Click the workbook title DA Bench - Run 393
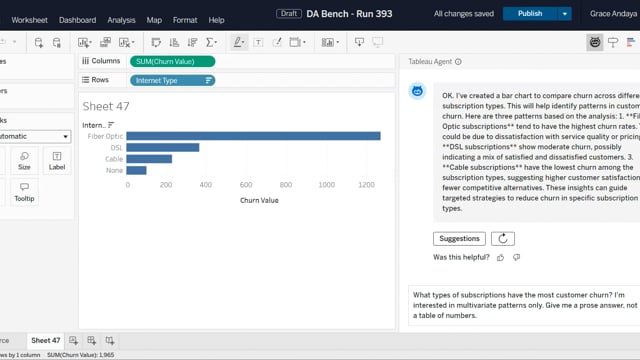Viewport: 640px width, 360px height. (x=349, y=14)
